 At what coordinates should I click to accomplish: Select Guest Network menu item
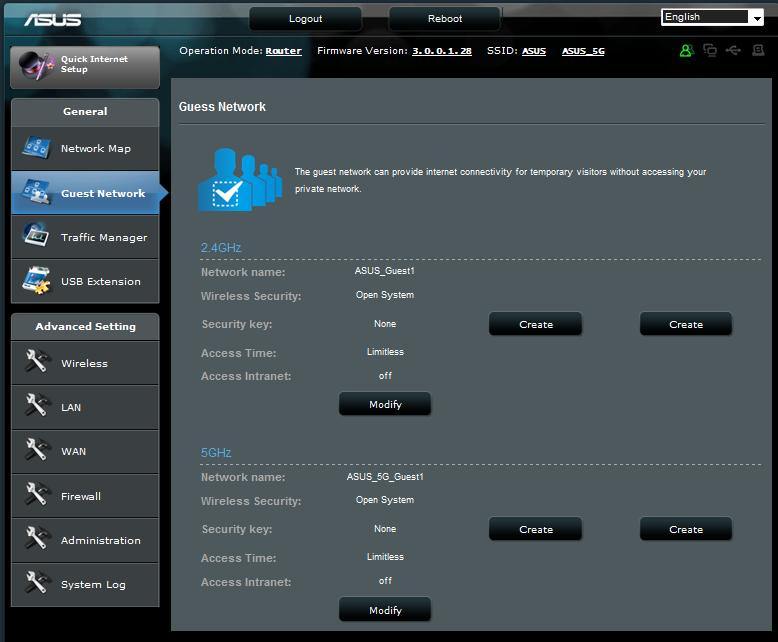click(x=85, y=193)
